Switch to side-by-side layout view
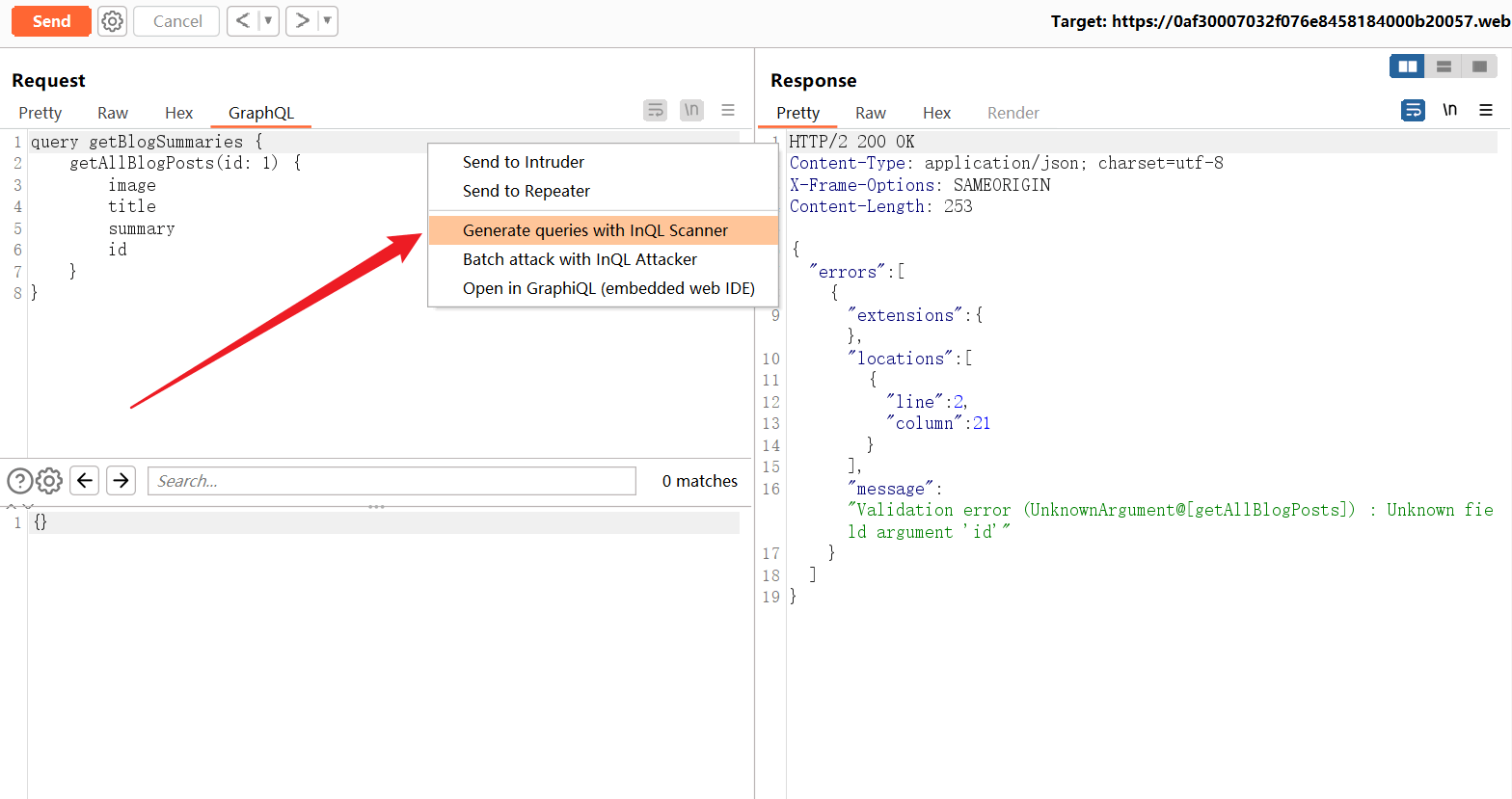 [x=1407, y=67]
